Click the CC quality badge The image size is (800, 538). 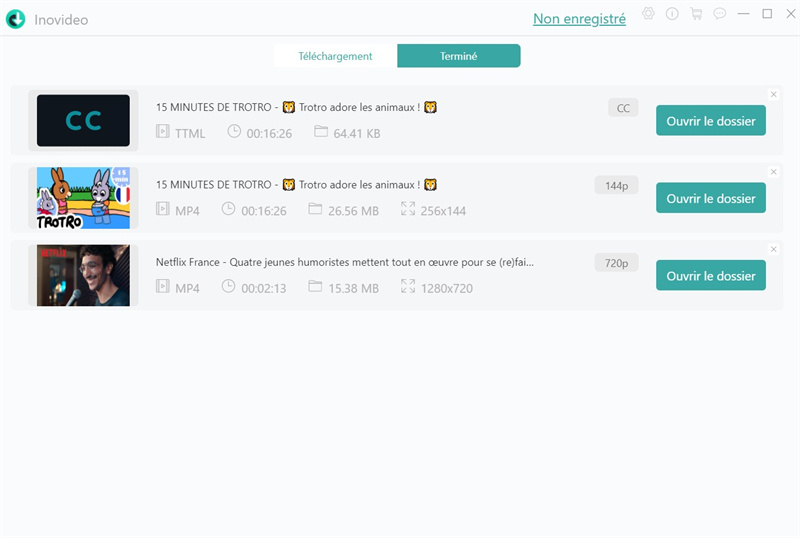click(623, 108)
